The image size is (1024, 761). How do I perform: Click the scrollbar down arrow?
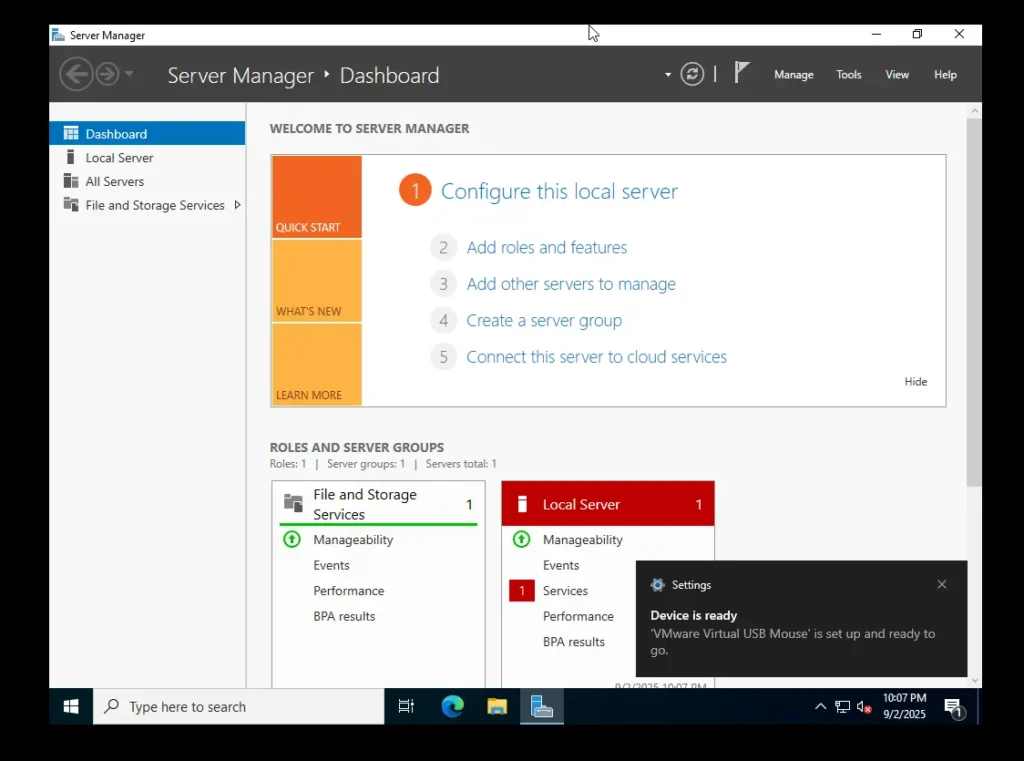[x=974, y=680]
